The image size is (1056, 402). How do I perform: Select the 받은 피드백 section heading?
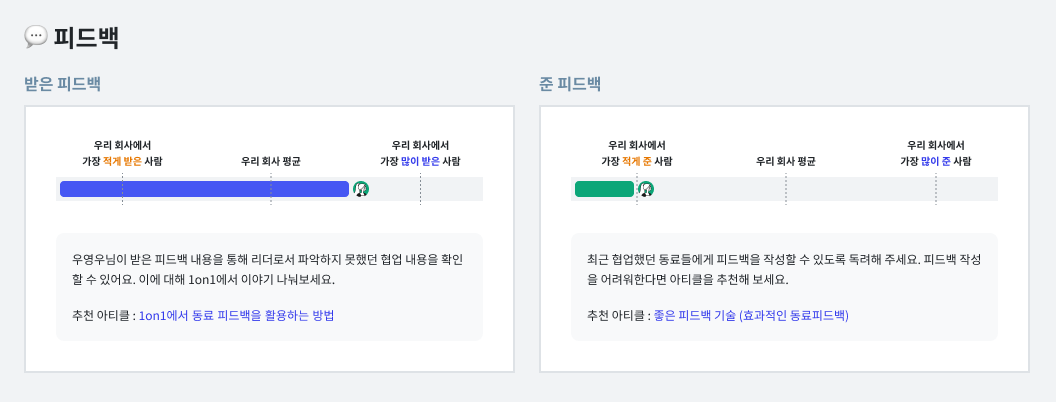point(62,84)
